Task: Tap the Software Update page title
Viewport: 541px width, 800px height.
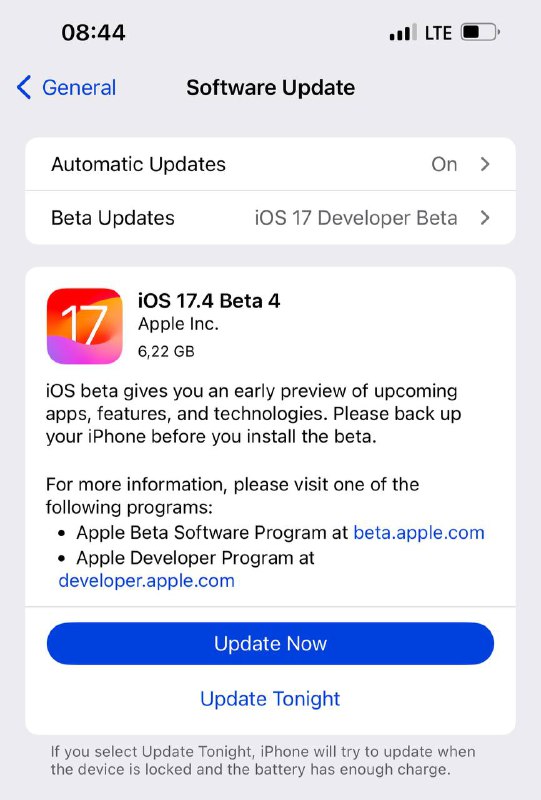Action: pos(270,88)
